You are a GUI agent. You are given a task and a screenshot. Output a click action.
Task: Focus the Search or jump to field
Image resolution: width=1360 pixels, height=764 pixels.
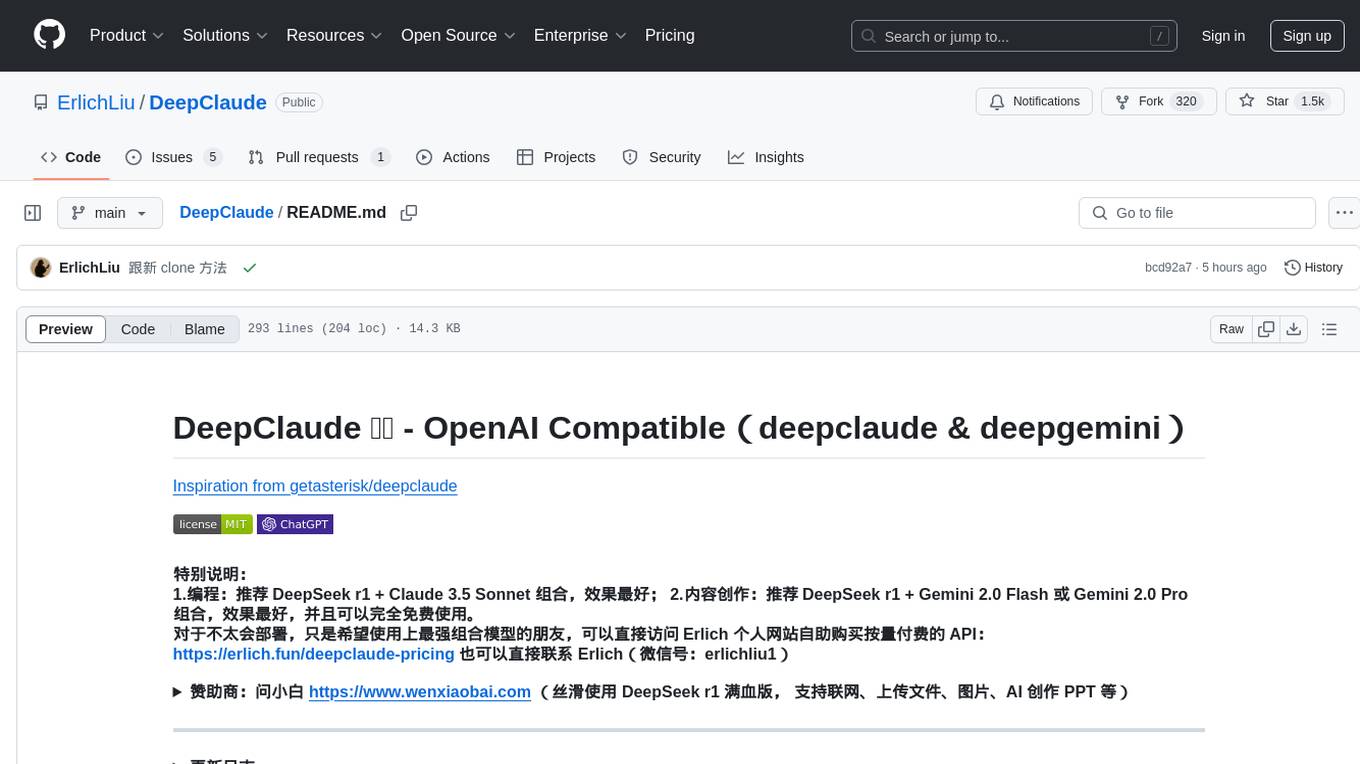[1014, 36]
